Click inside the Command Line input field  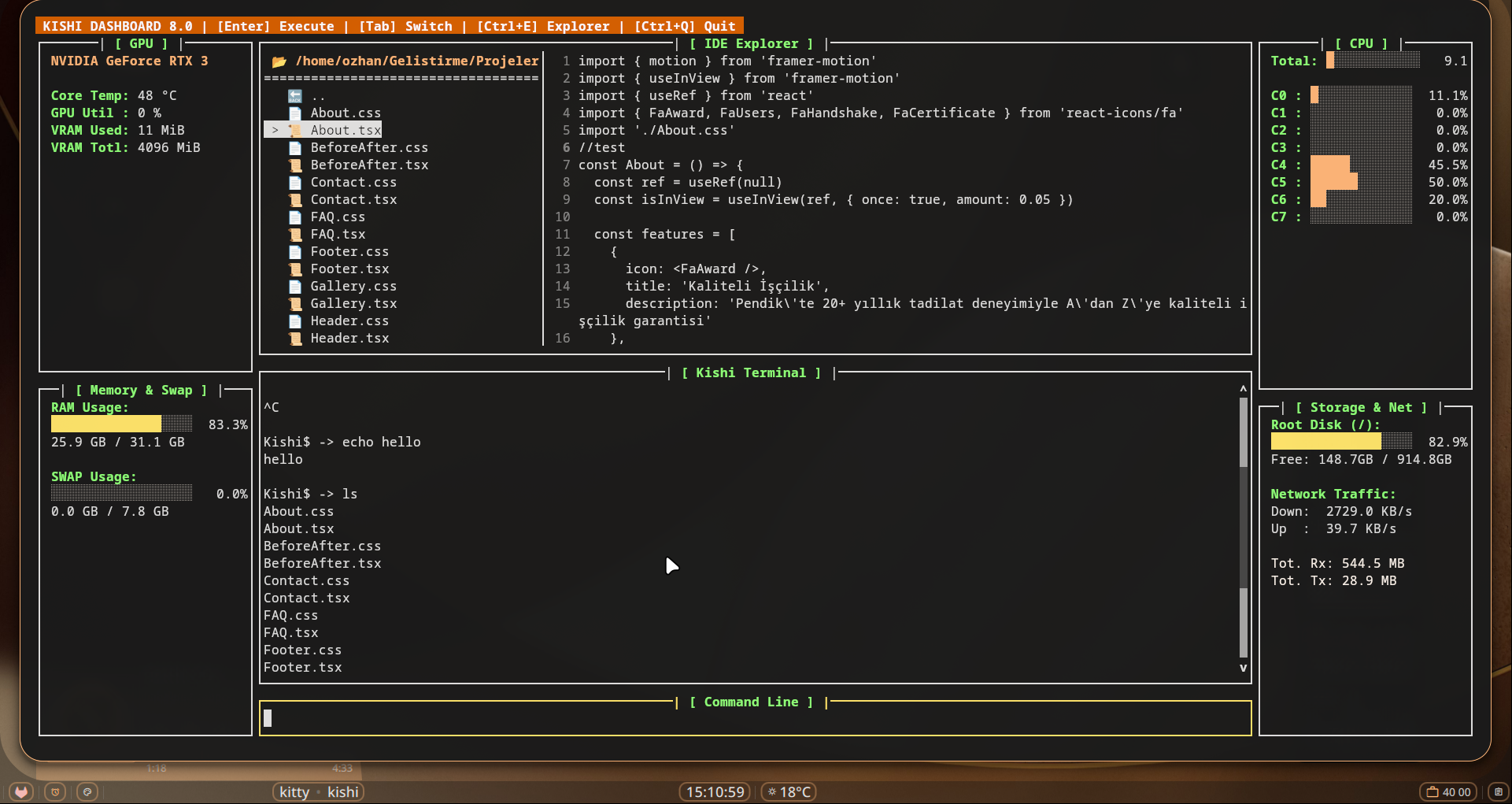755,718
